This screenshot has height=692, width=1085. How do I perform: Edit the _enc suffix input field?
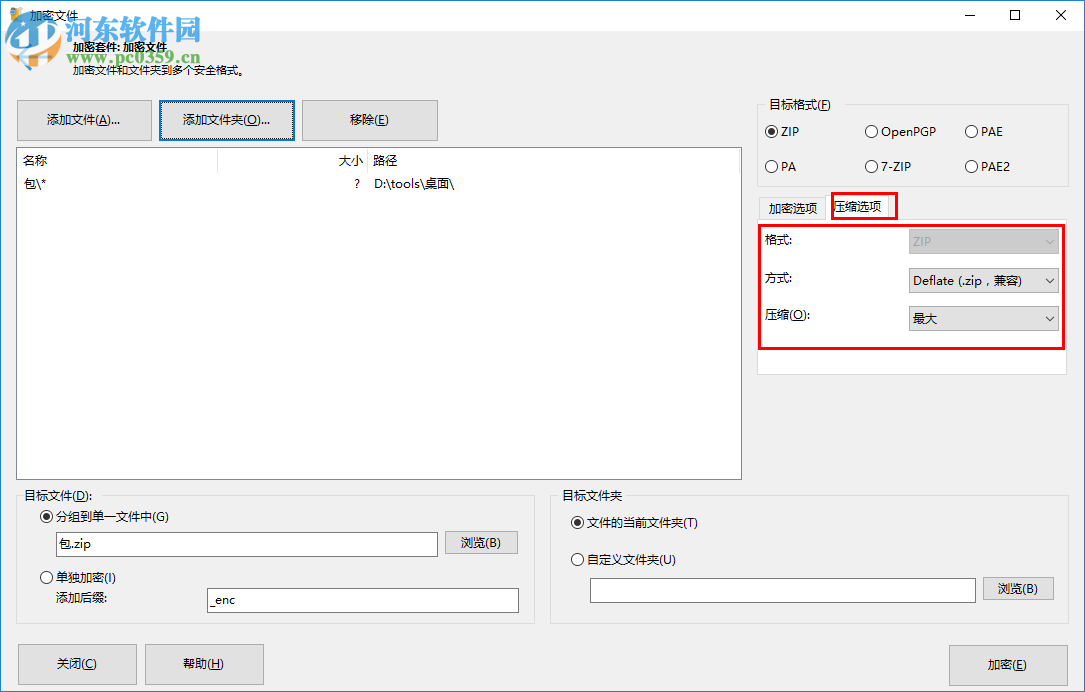point(363,600)
